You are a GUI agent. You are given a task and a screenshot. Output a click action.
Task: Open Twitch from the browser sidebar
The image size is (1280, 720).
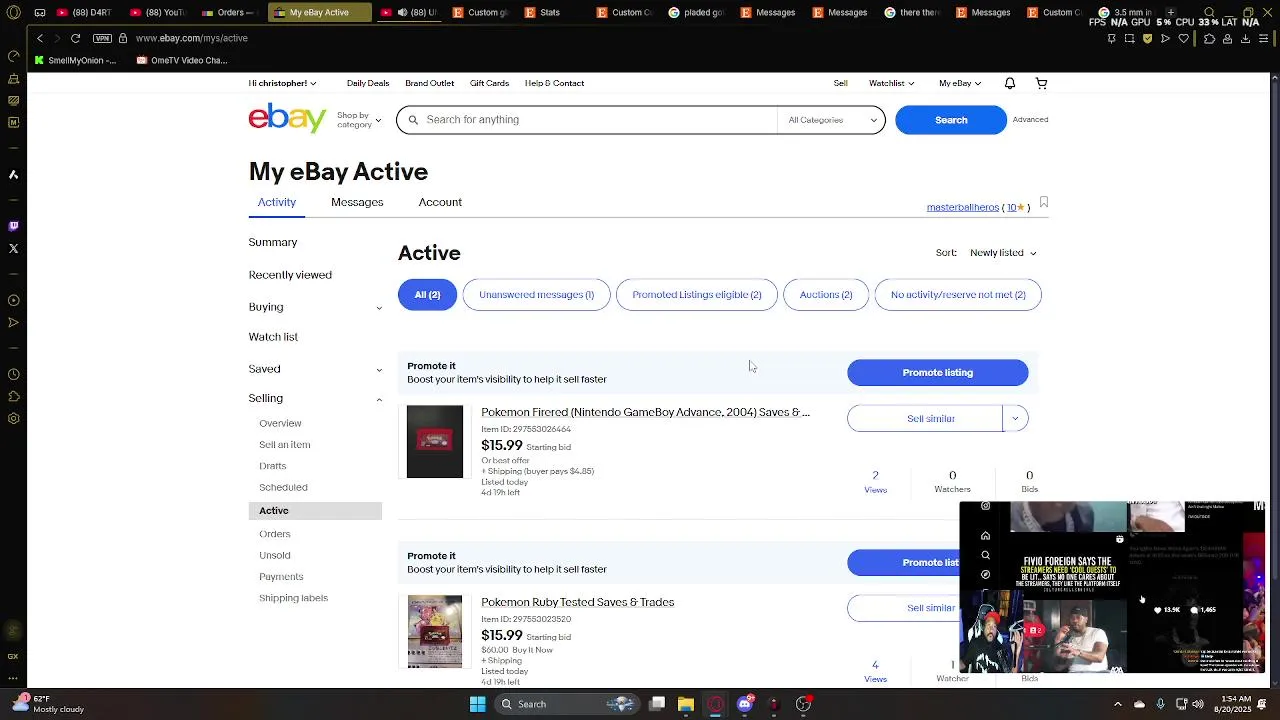click(13, 226)
